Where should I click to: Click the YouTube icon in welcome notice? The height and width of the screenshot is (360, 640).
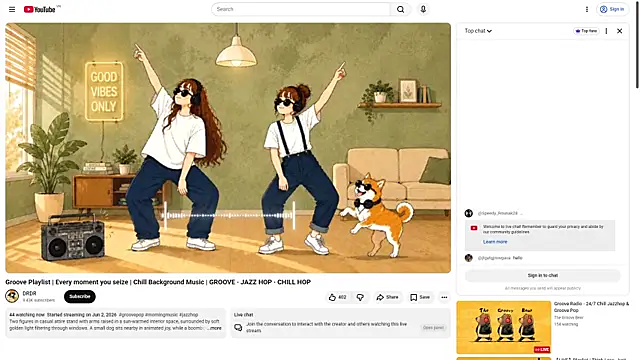[473, 228]
